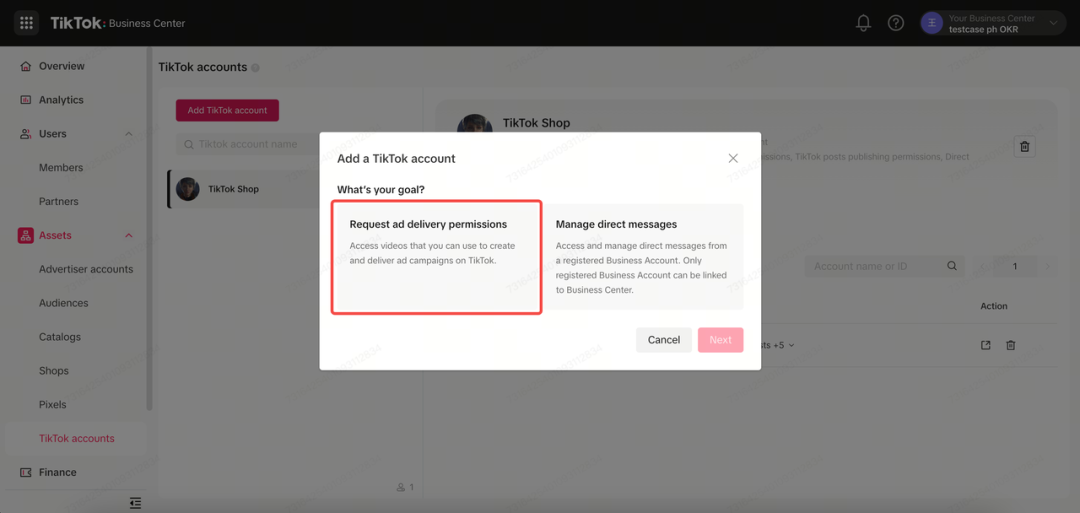
Task: Click the info icon beside TikTok accounts title
Action: (256, 67)
